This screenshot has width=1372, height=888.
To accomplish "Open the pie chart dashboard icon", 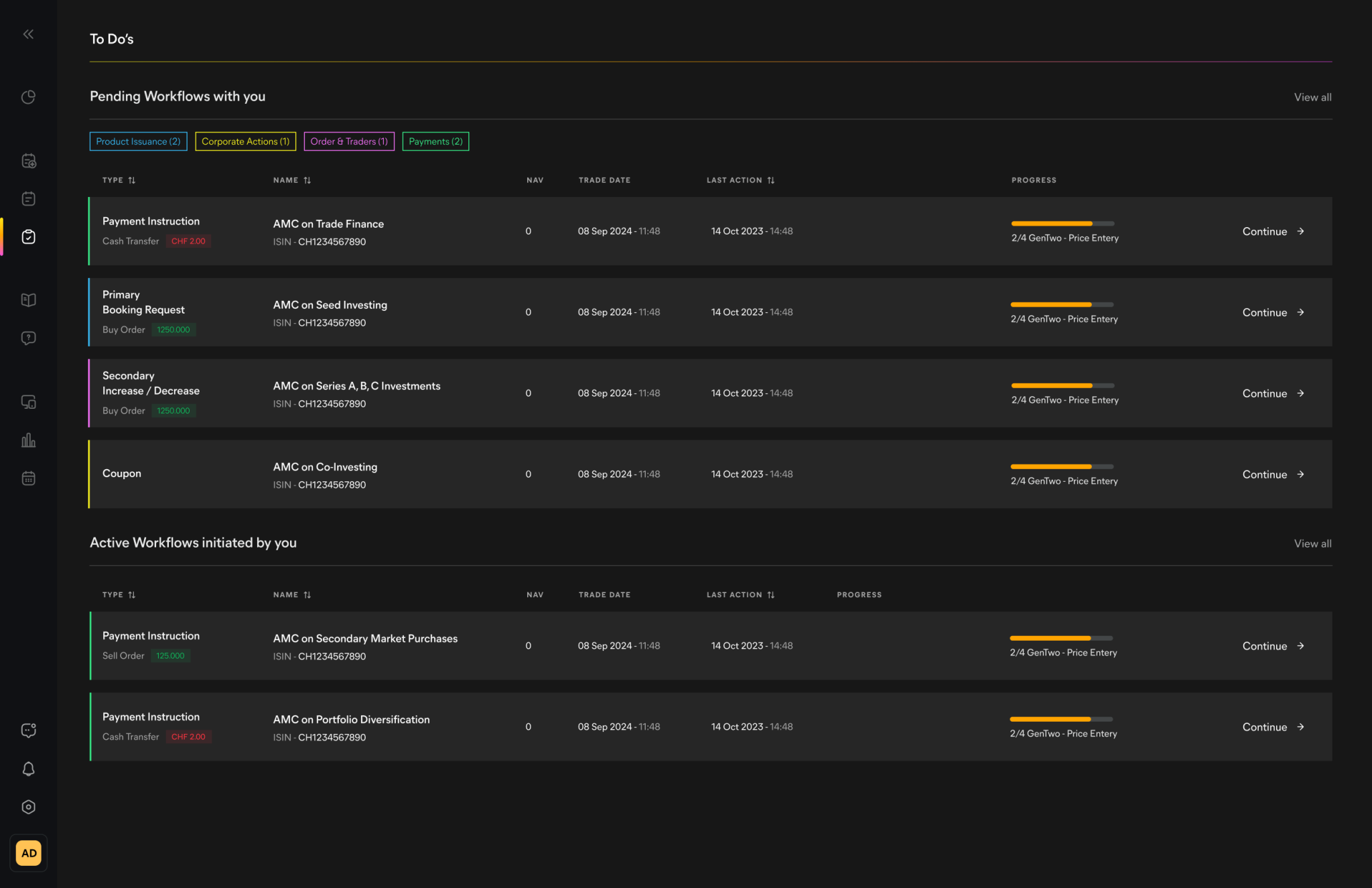I will tap(28, 97).
